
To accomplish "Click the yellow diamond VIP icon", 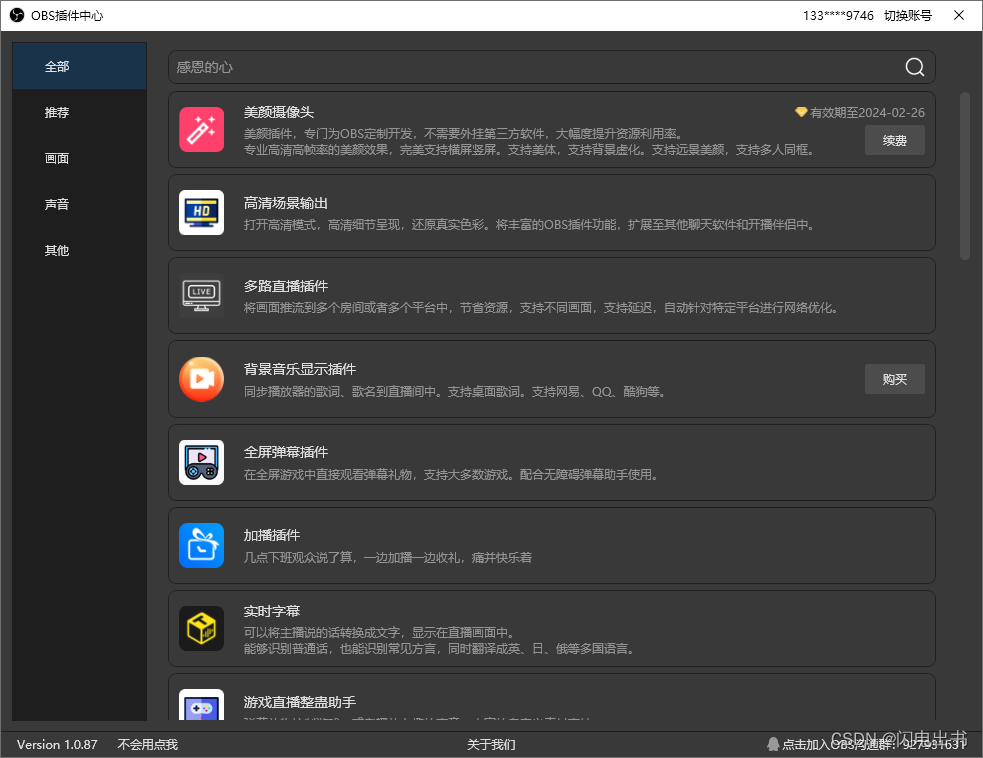I will [x=801, y=112].
